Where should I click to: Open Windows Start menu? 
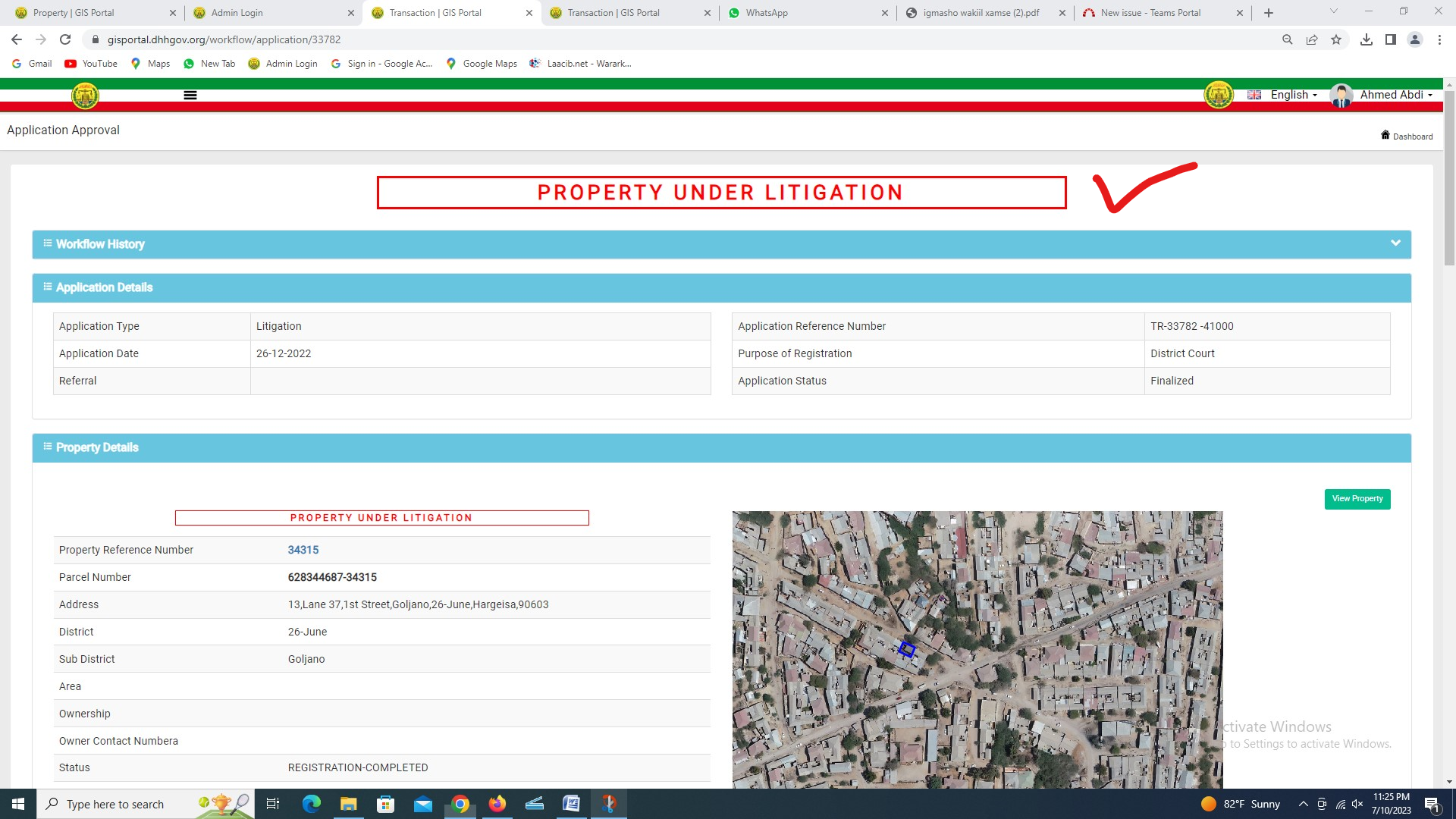click(x=18, y=804)
